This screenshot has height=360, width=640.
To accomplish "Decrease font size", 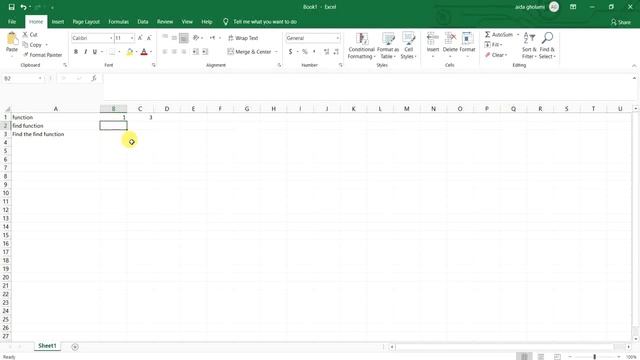I will pyautogui.click(x=149, y=38).
